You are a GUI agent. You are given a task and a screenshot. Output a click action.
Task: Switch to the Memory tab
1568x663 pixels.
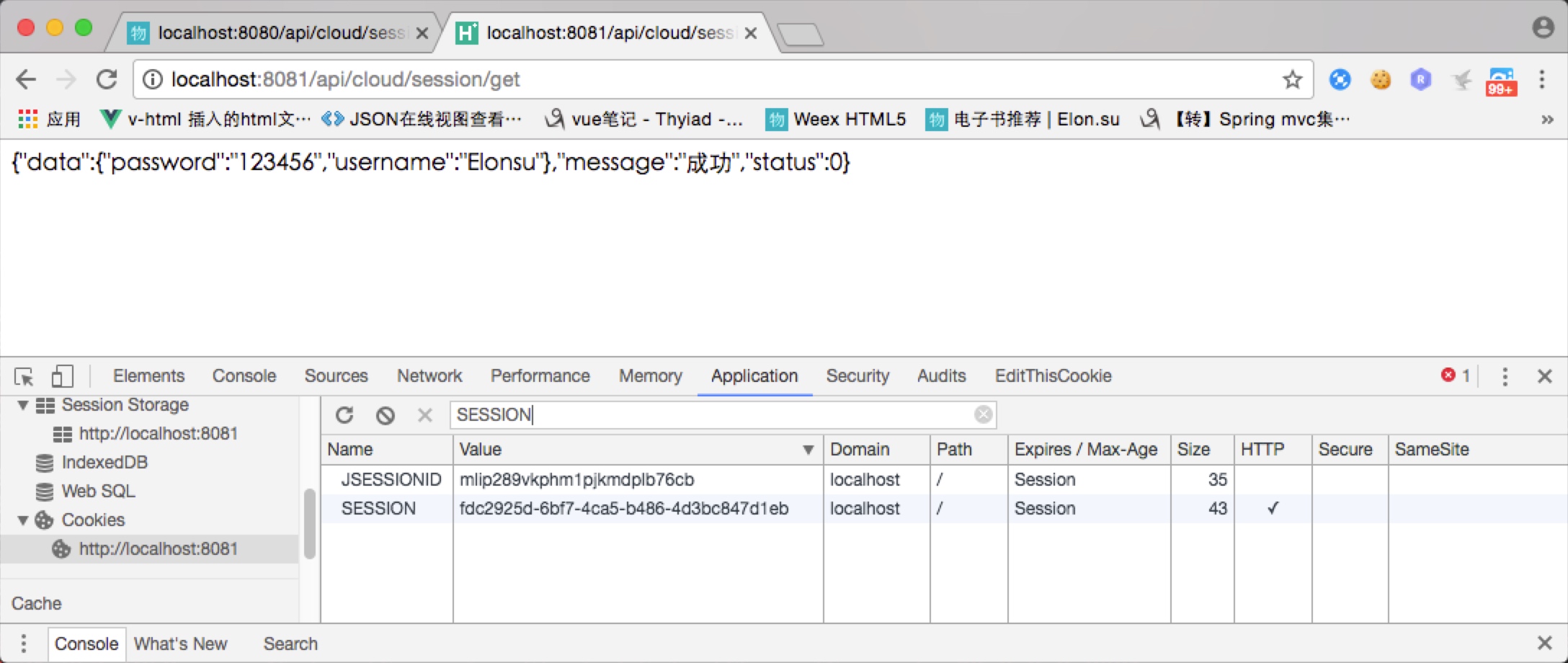[650, 376]
